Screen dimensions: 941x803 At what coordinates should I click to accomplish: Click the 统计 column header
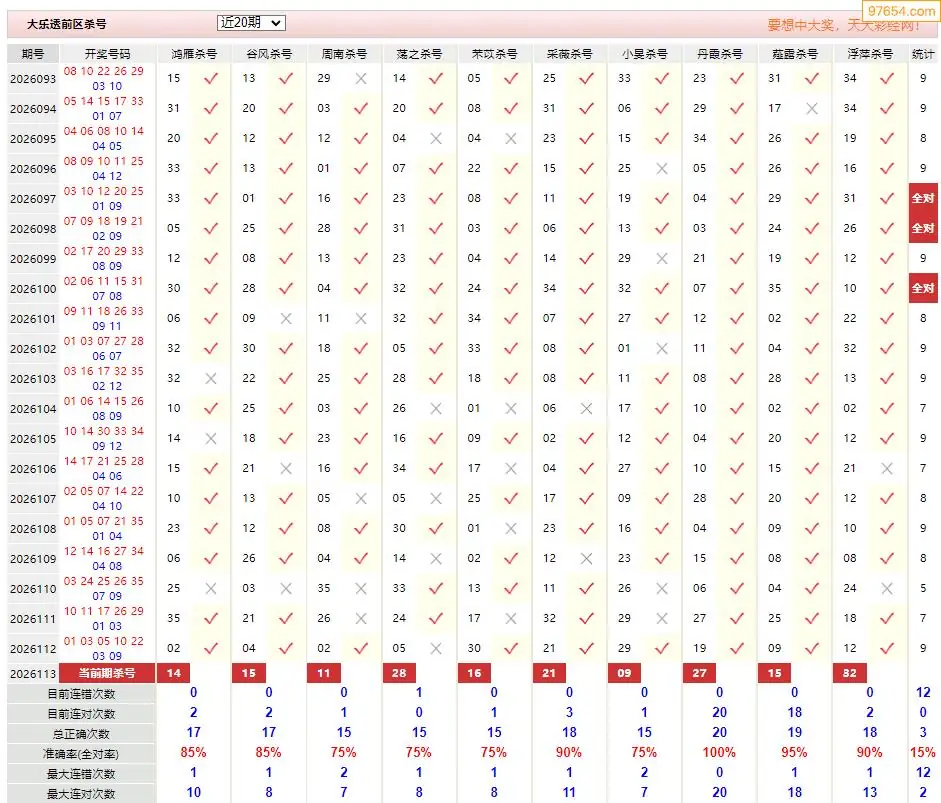point(923,54)
